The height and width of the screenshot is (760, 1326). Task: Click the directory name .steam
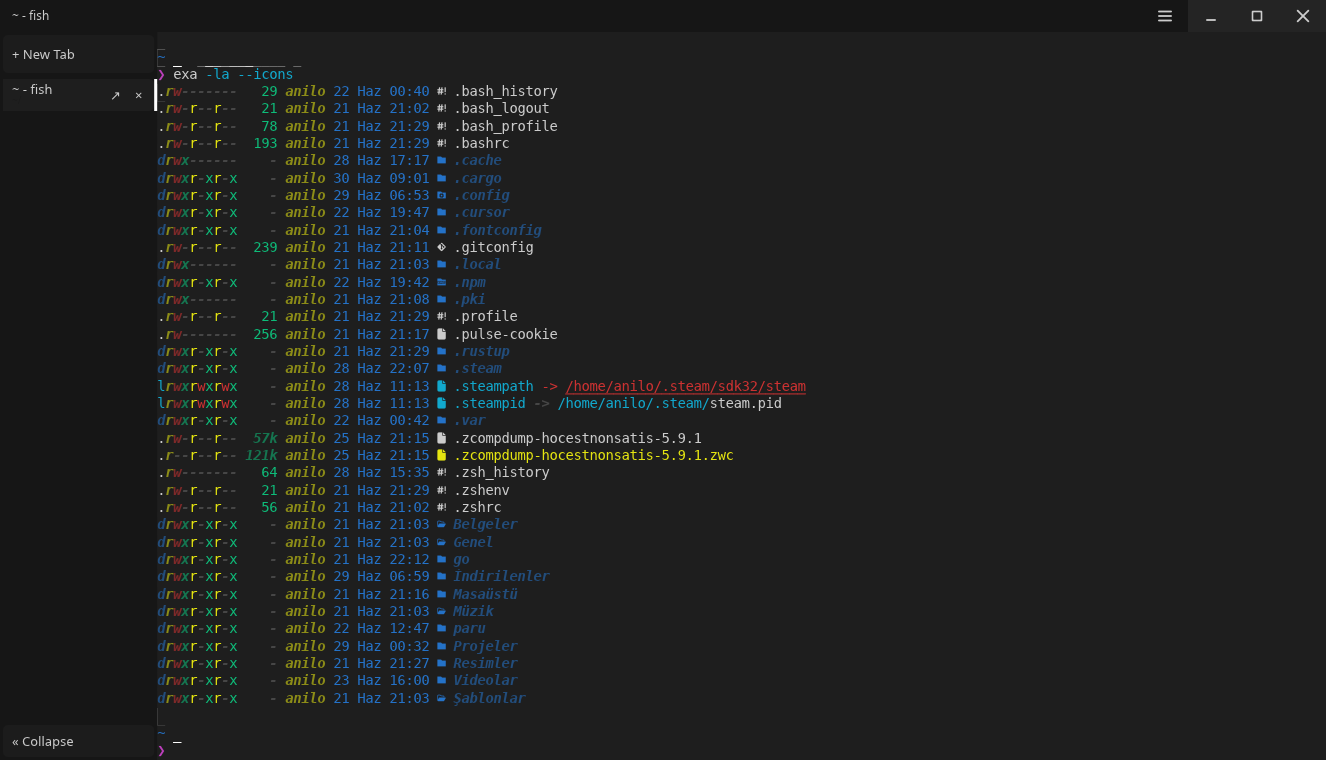(x=477, y=368)
